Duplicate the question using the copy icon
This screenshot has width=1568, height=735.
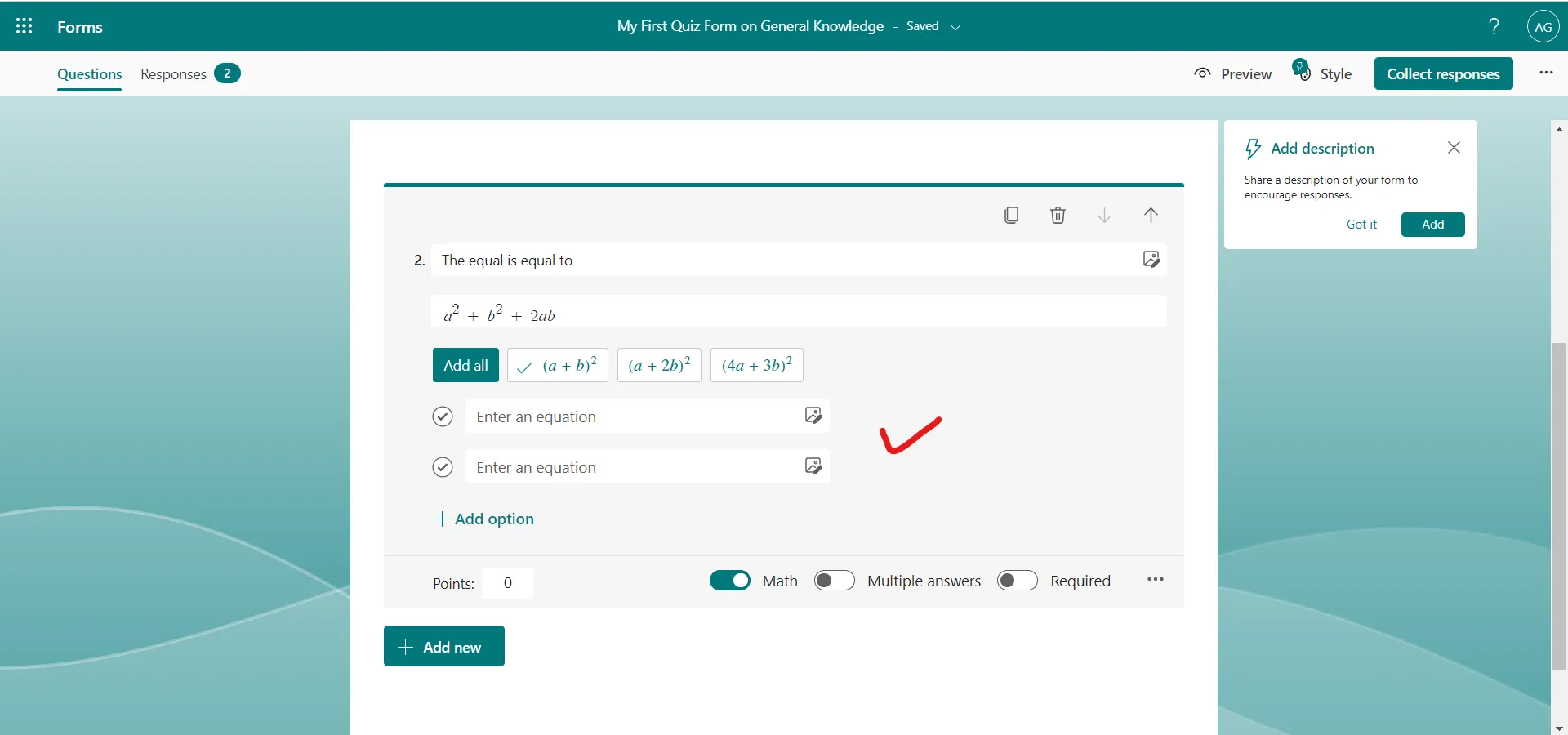[1011, 215]
